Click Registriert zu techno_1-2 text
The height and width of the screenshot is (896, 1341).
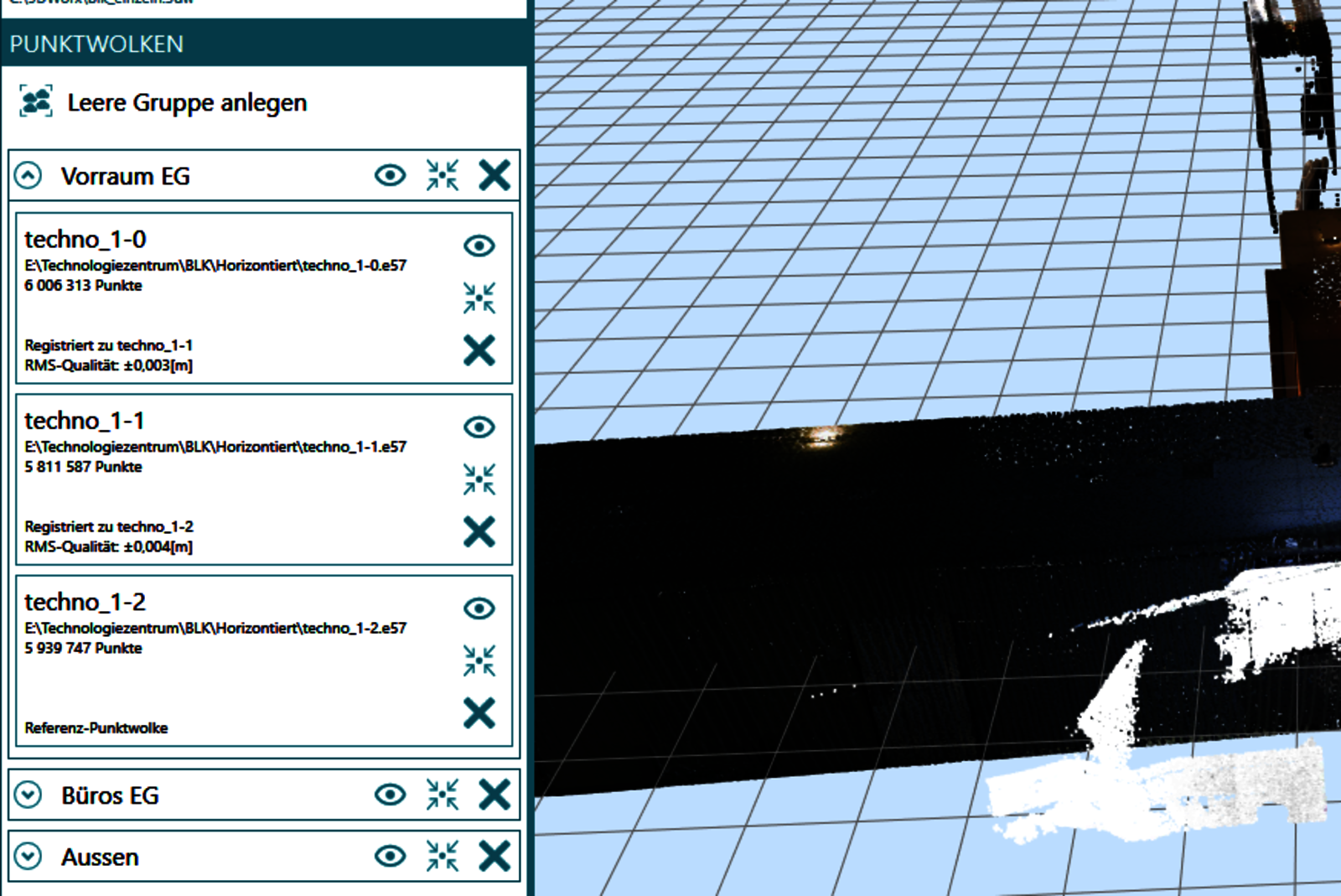[109, 527]
